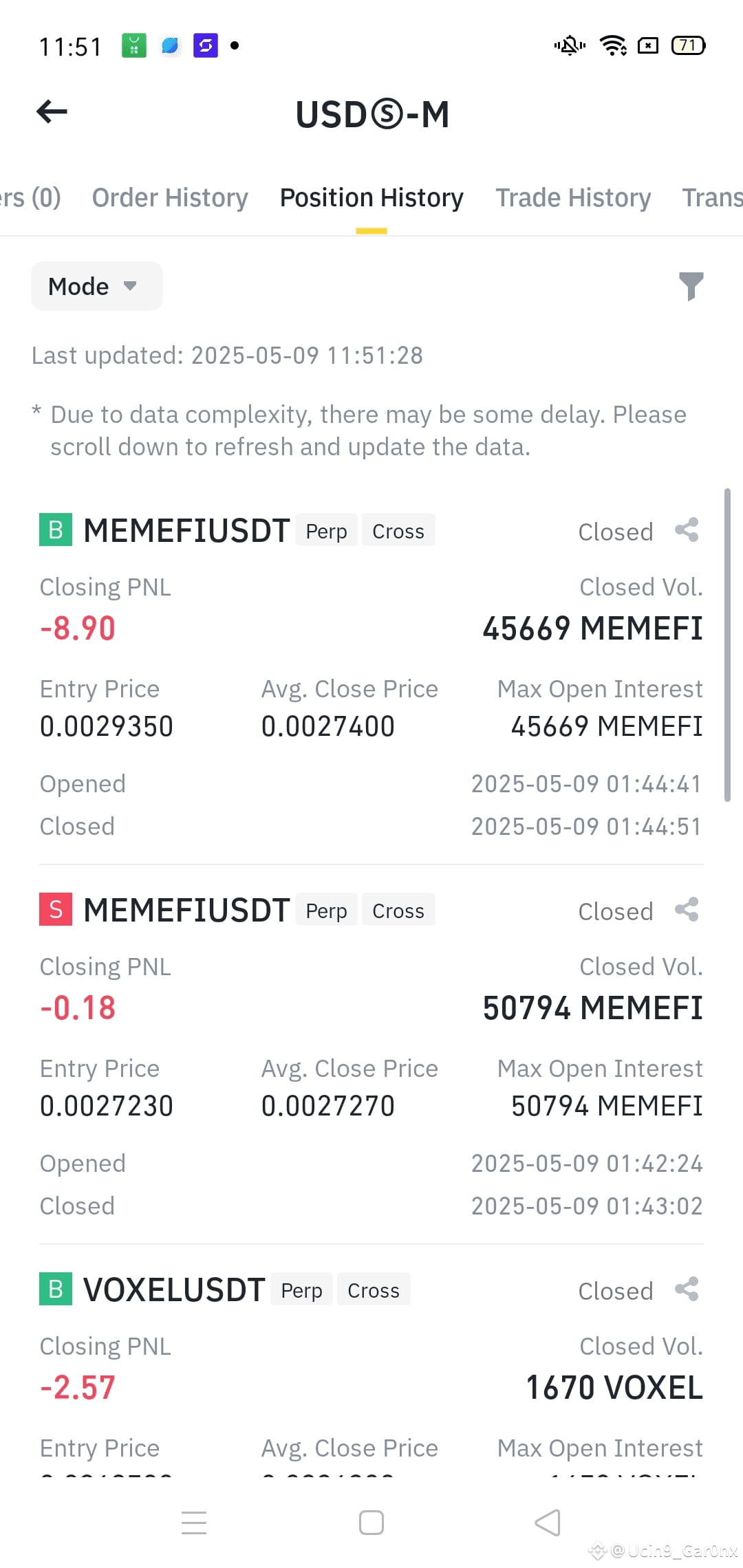This screenshot has width=743, height=1568.
Task: Share the first MEMEFIUSDT buy position
Action: click(687, 530)
